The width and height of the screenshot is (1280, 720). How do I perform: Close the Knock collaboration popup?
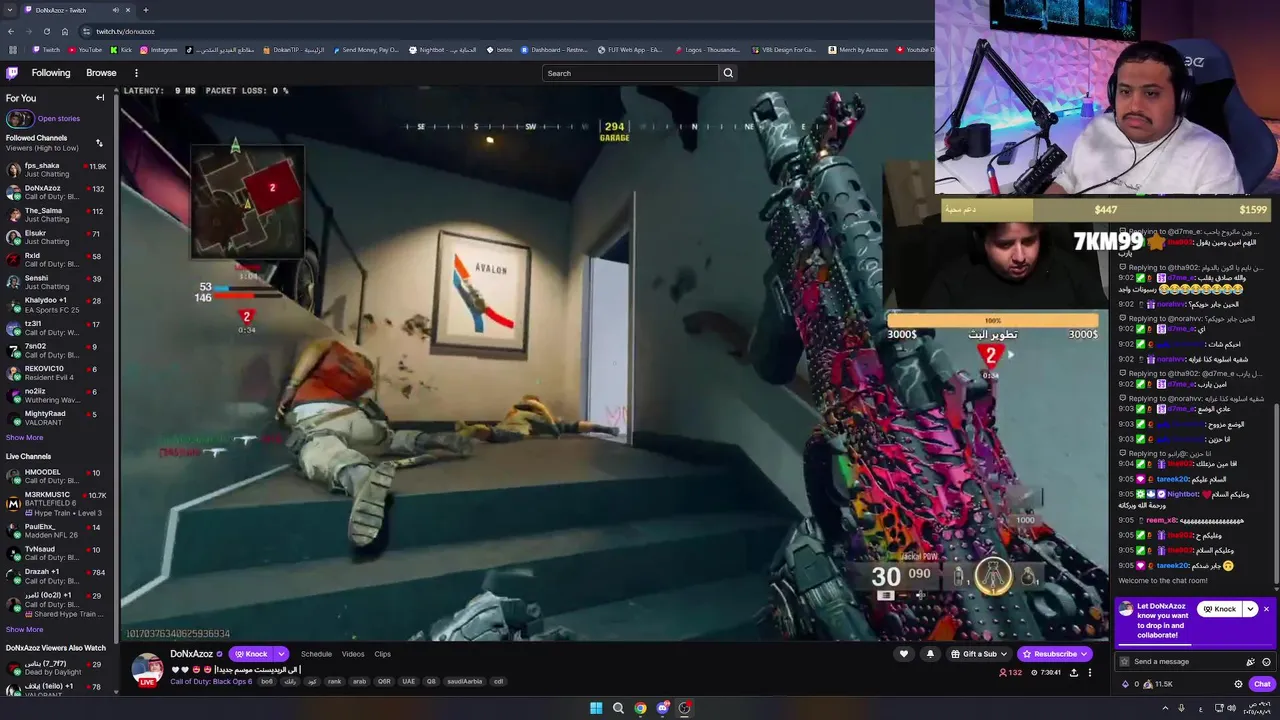pyautogui.click(x=1266, y=609)
